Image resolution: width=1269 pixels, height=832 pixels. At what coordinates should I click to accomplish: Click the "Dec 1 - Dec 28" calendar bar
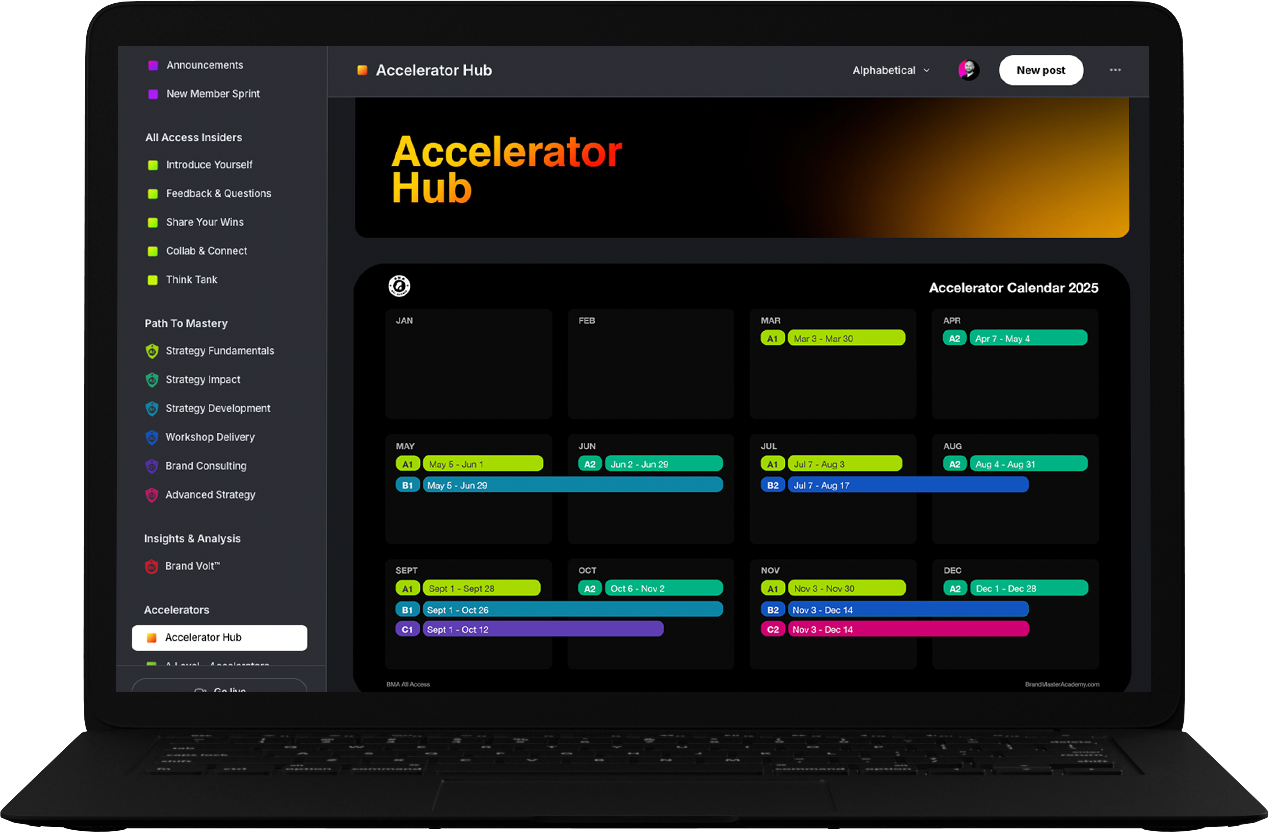click(1028, 588)
